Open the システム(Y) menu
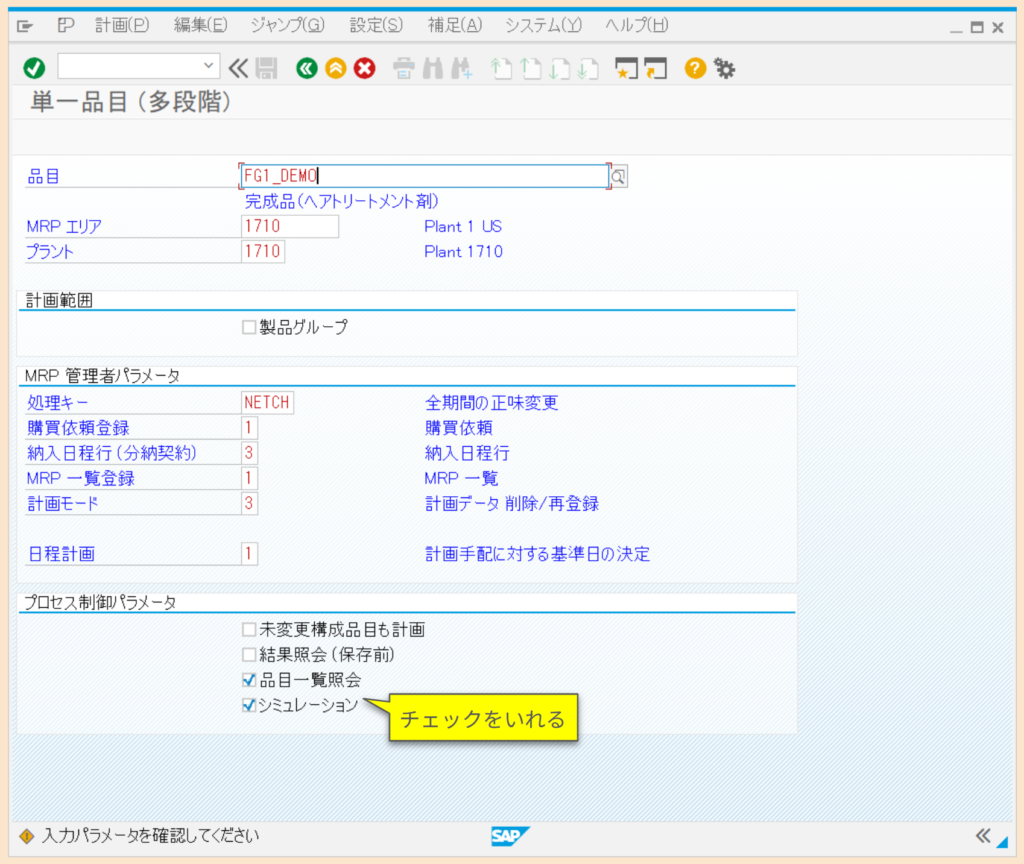The width and height of the screenshot is (1024, 864). (543, 25)
